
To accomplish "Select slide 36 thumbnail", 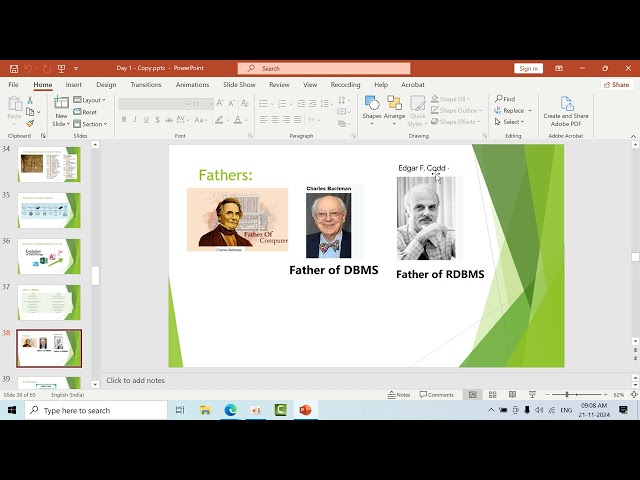I will pos(49,256).
